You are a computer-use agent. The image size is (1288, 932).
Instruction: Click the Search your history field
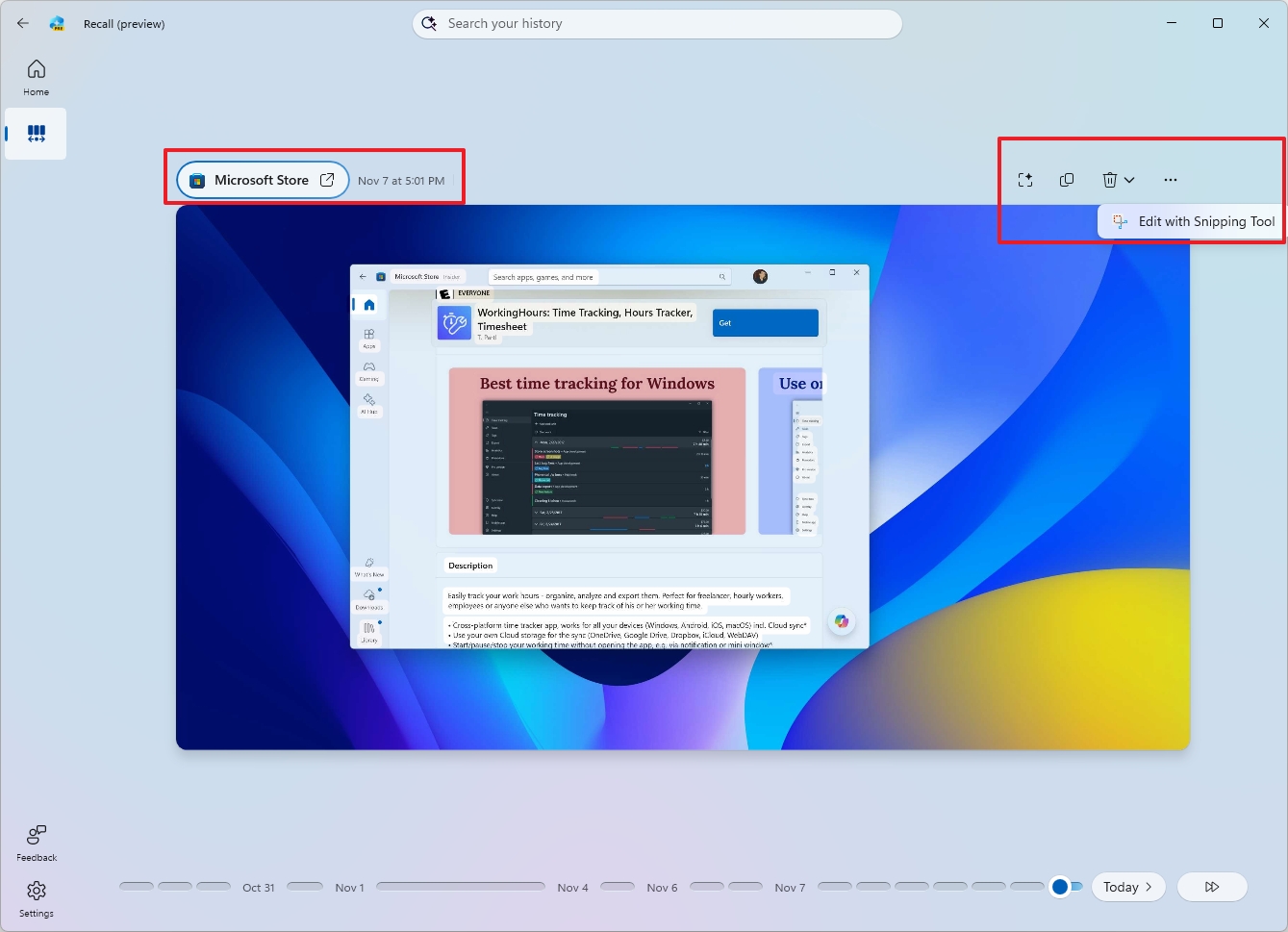(657, 23)
